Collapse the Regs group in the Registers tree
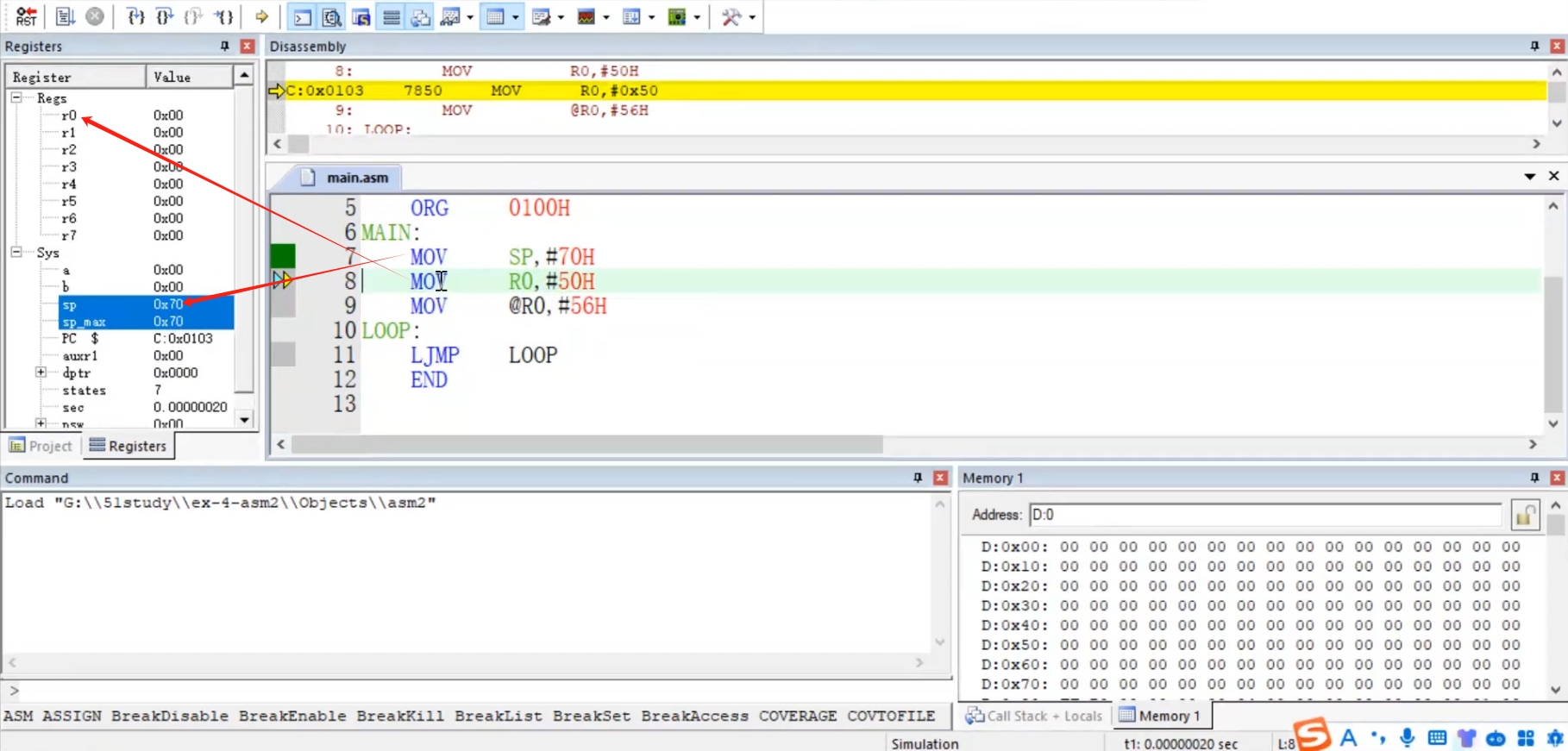The height and width of the screenshot is (751, 1568). tap(16, 97)
